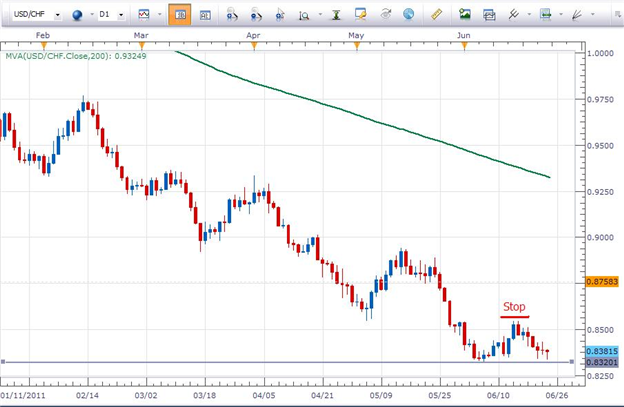Click the Feb orange timeline marker

point(44,46)
